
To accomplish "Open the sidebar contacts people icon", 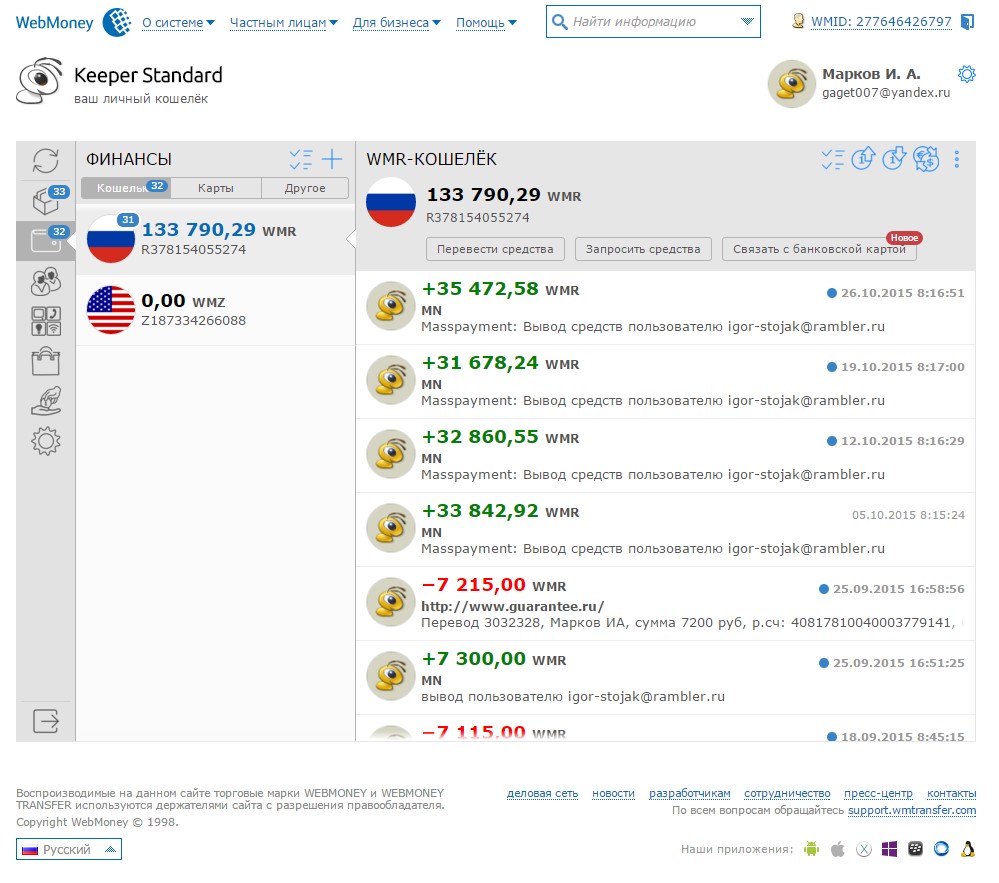I will [x=46, y=282].
